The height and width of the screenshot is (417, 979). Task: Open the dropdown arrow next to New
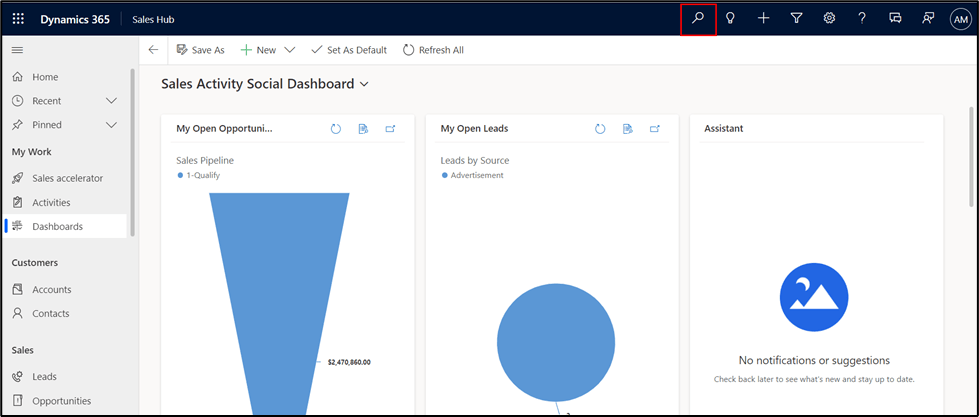tap(290, 50)
